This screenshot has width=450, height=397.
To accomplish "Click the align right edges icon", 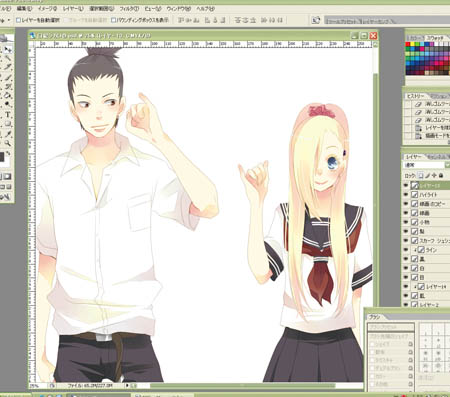I will point(223,20).
